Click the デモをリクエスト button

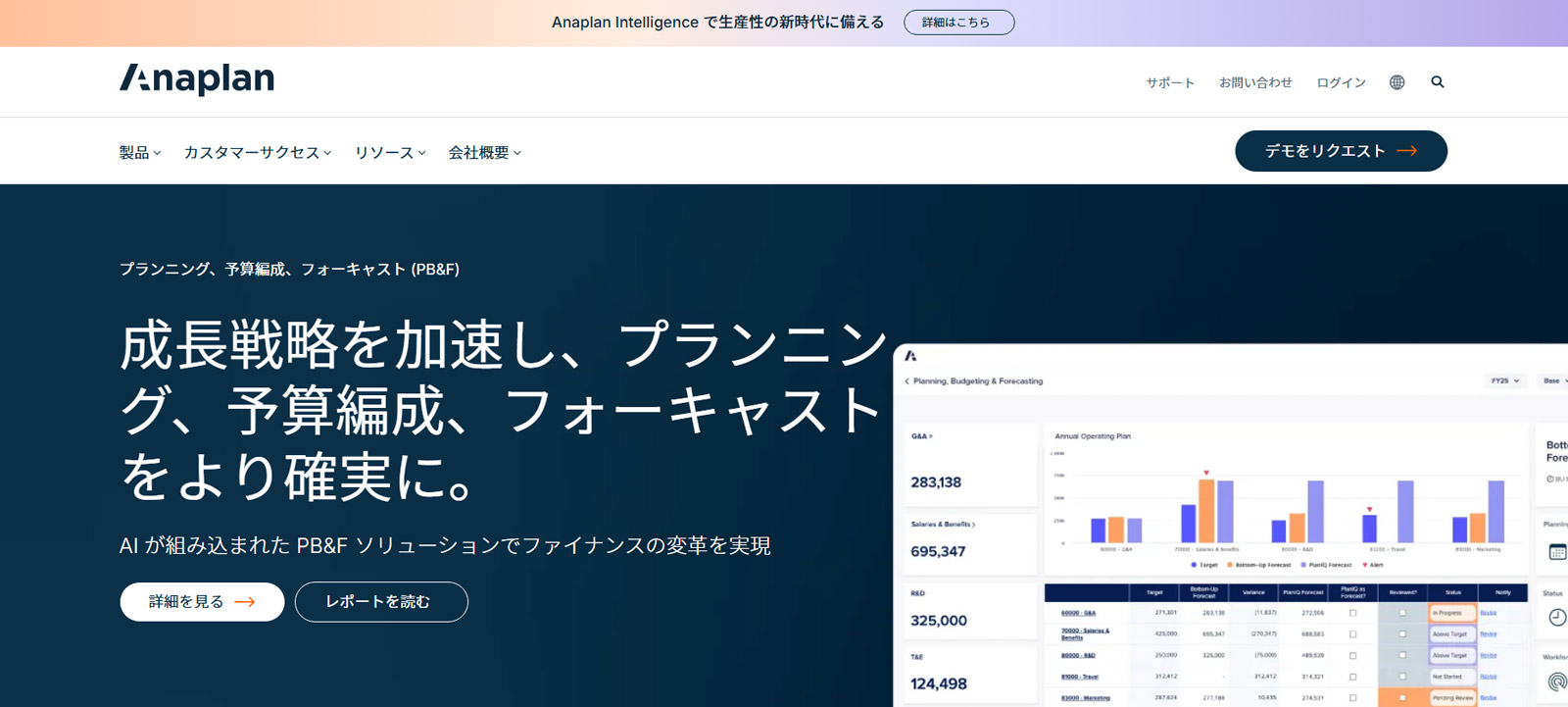click(1341, 151)
